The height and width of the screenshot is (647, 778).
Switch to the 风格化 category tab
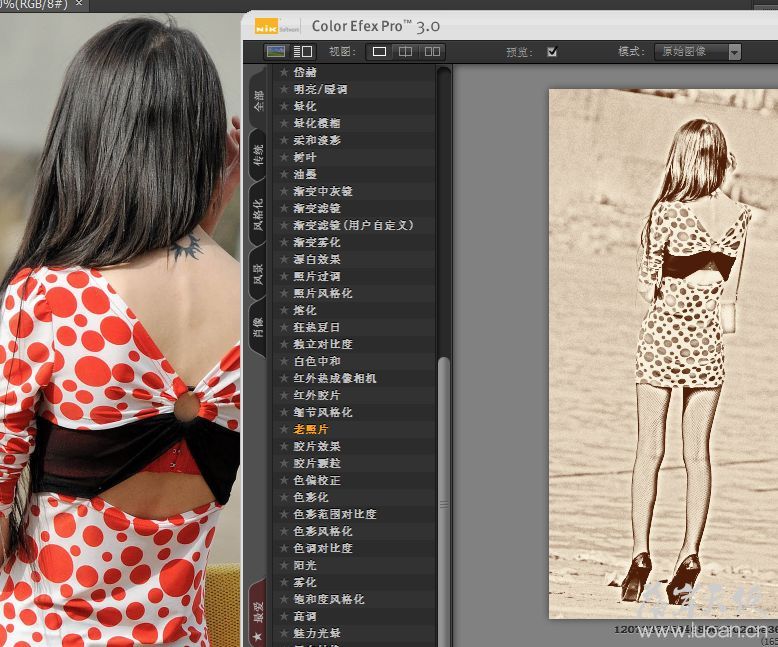pos(258,214)
